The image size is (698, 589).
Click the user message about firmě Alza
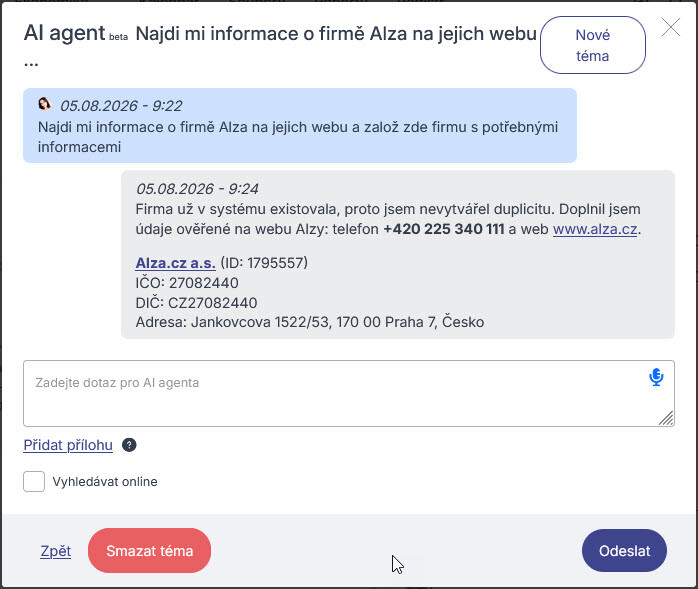pos(300,126)
